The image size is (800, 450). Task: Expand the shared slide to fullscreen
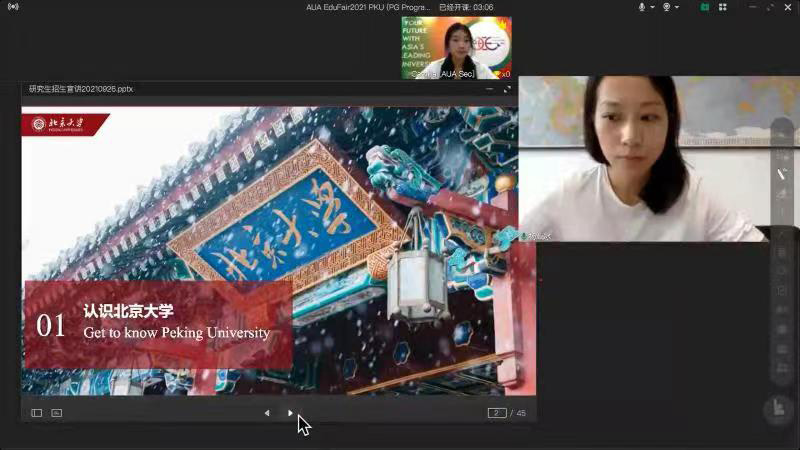pyautogui.click(x=507, y=89)
